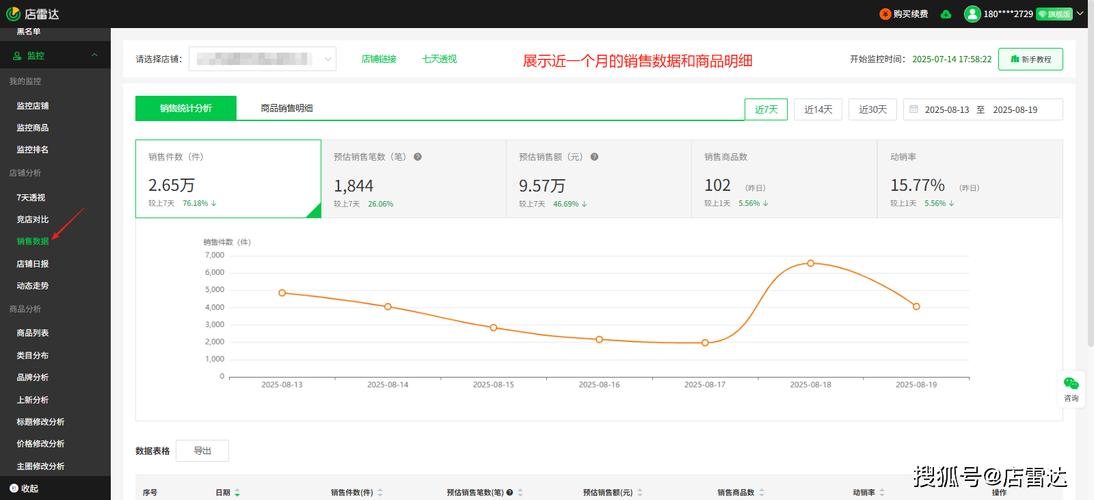The width and height of the screenshot is (1094, 500).
Task: Click chart data point for 2025-08-19
Action: click(x=916, y=307)
